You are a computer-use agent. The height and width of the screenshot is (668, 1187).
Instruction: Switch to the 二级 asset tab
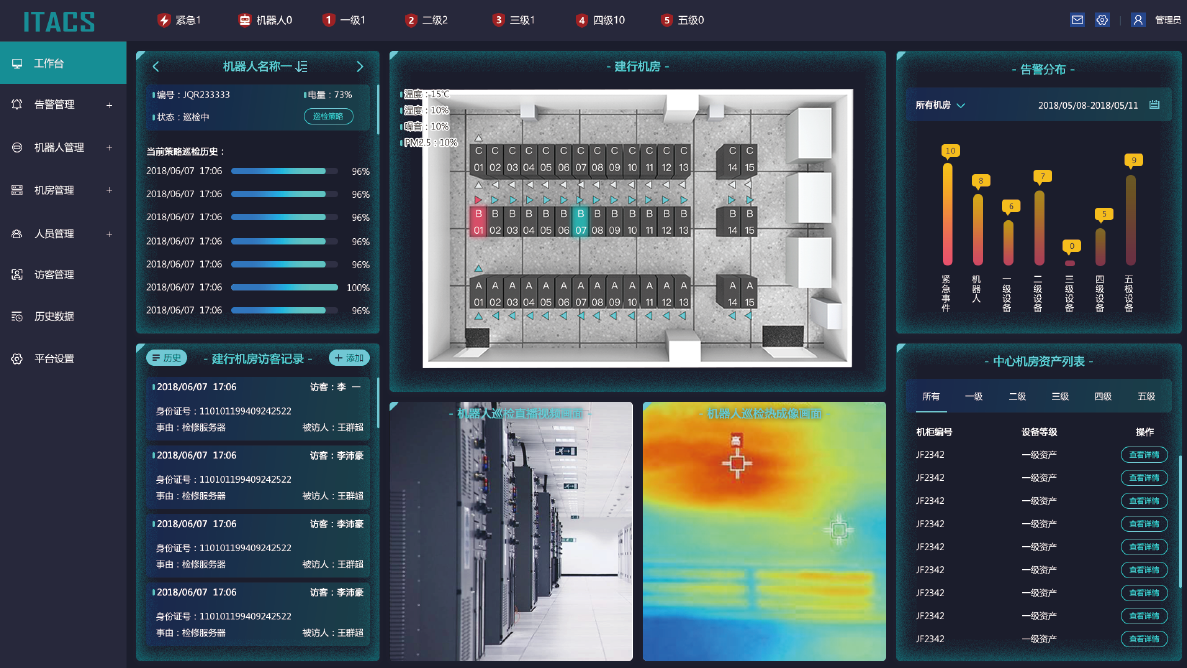(1017, 396)
